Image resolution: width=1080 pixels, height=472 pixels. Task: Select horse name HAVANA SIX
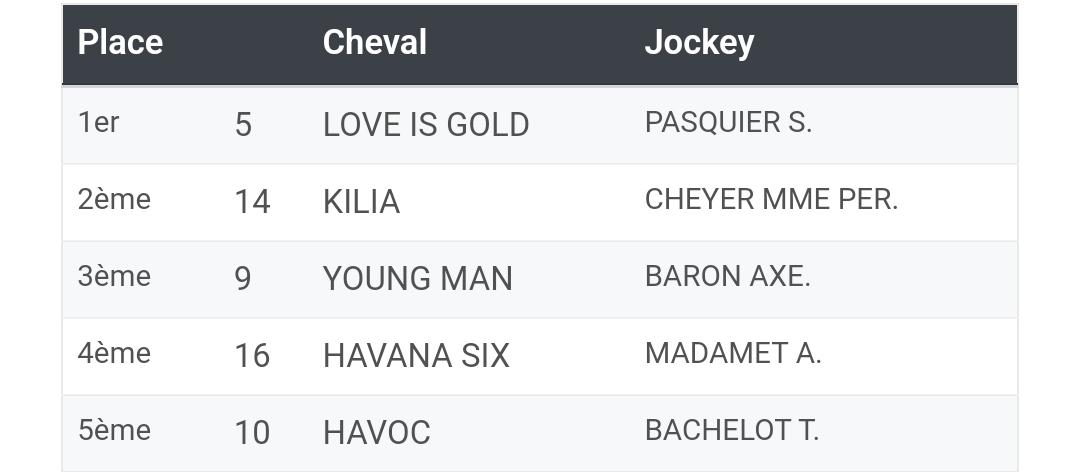(x=416, y=357)
